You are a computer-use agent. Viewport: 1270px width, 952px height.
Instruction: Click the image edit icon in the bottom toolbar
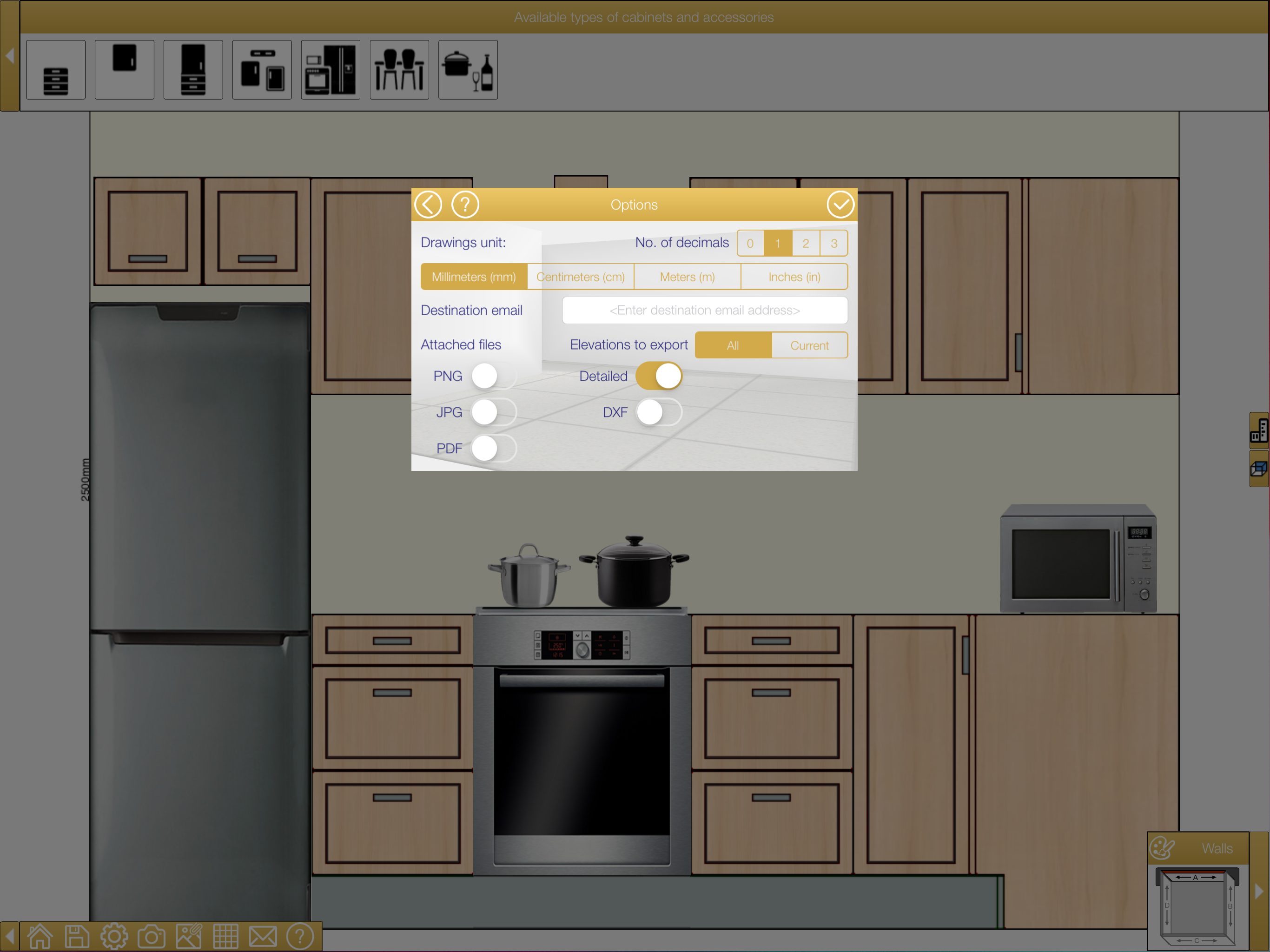(189, 937)
